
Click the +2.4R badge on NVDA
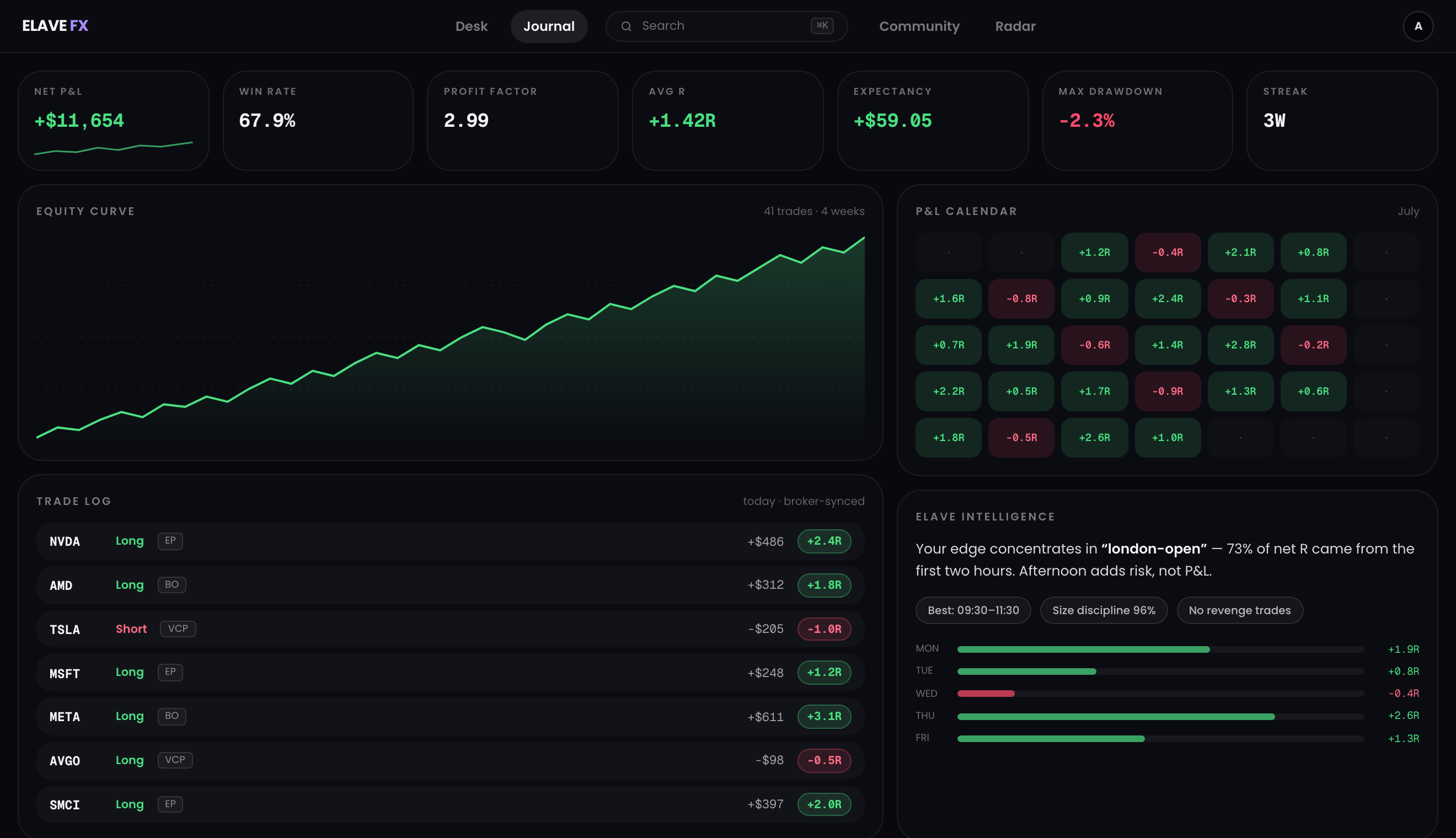click(824, 541)
